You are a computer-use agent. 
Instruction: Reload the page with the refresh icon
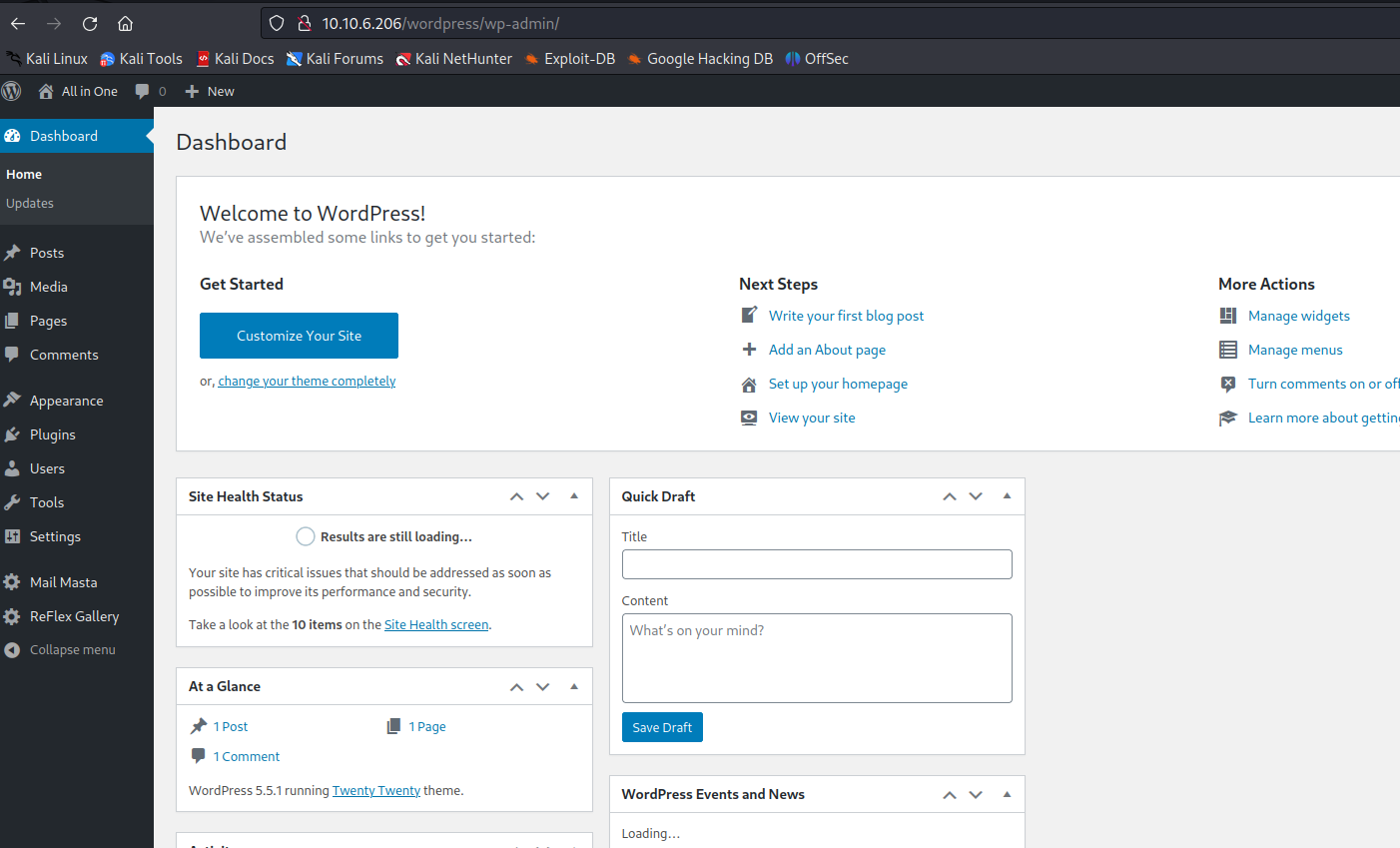click(90, 23)
